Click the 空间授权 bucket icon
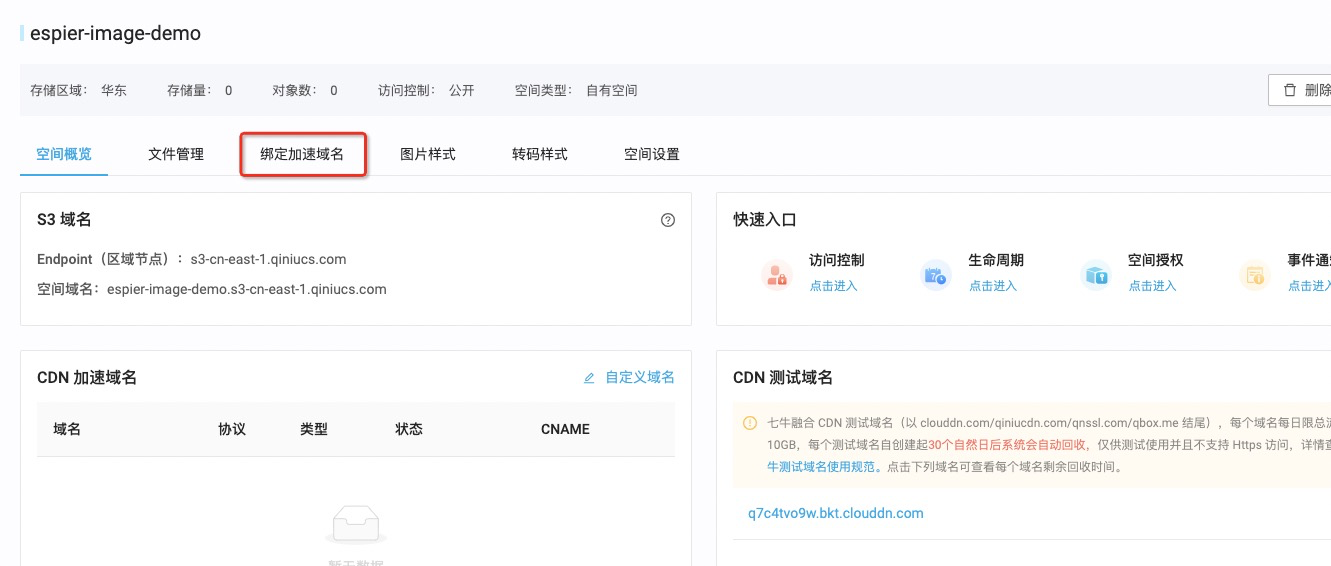The image size is (1331, 566). (x=1095, y=275)
